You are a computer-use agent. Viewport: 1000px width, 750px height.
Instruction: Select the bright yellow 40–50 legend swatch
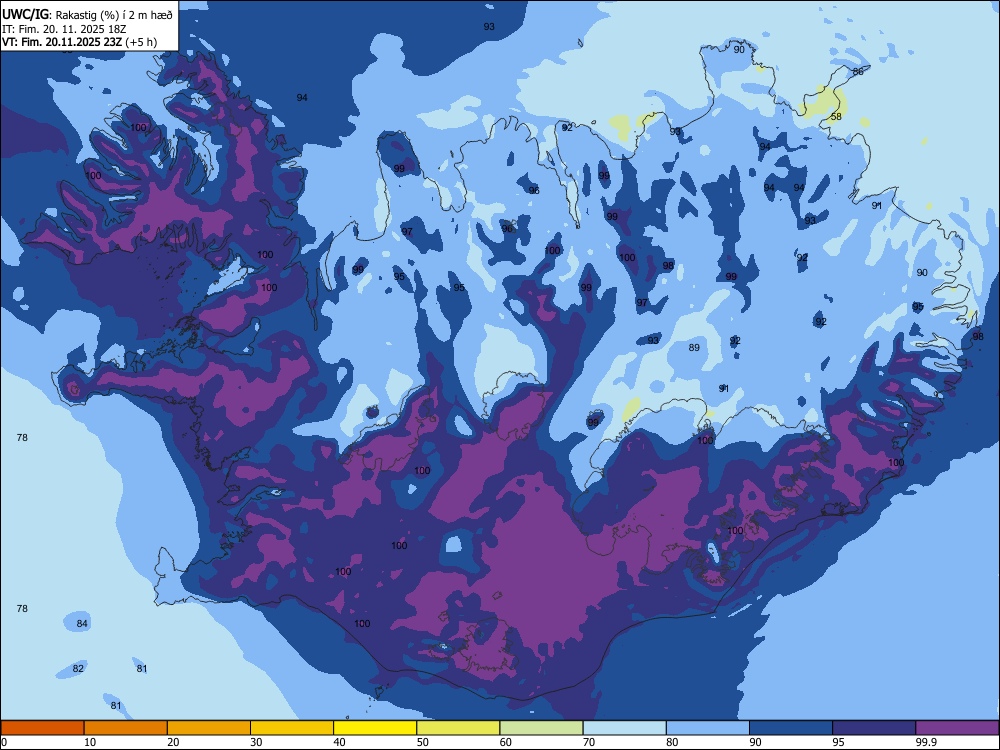coord(375,728)
